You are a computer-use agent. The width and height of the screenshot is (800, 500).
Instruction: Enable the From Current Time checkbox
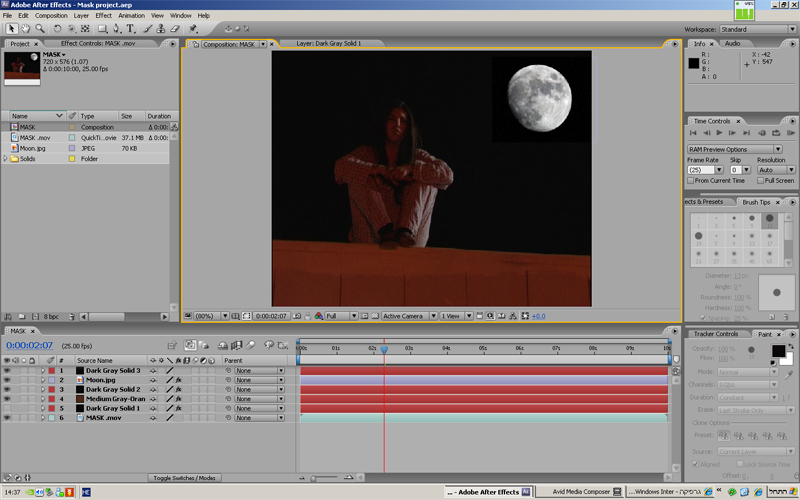tap(692, 181)
